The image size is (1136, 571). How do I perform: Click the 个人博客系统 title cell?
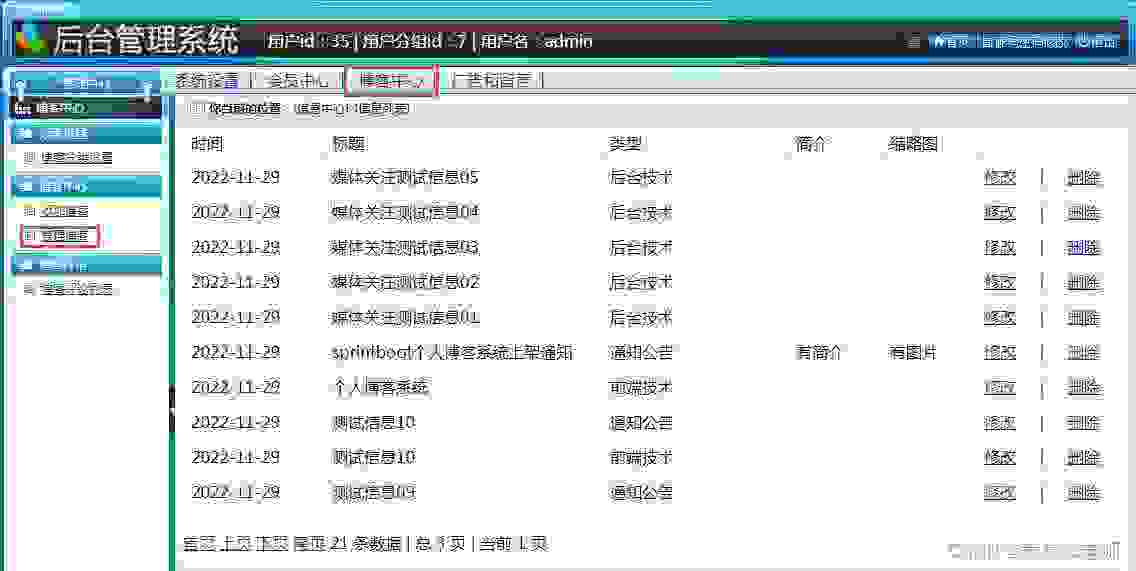[x=380, y=388]
